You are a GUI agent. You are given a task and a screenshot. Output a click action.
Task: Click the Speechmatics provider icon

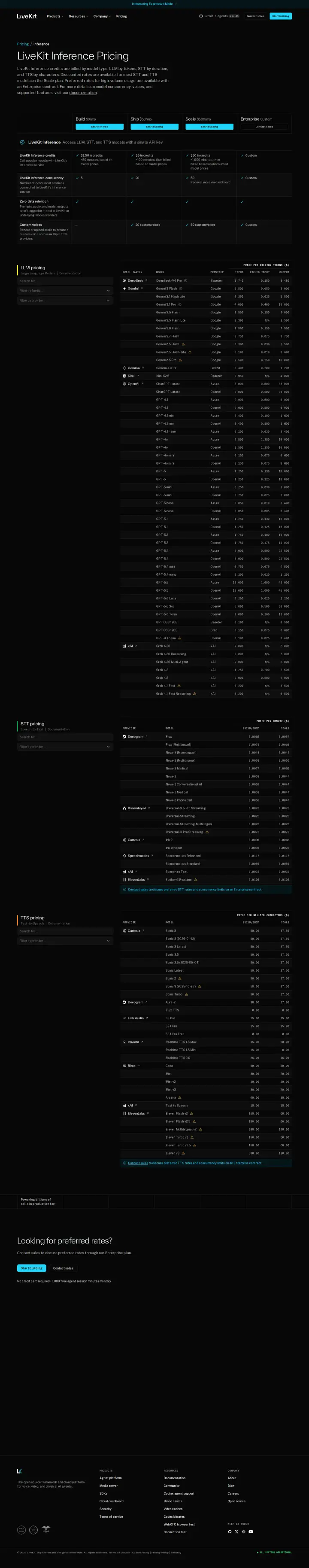[124, 856]
